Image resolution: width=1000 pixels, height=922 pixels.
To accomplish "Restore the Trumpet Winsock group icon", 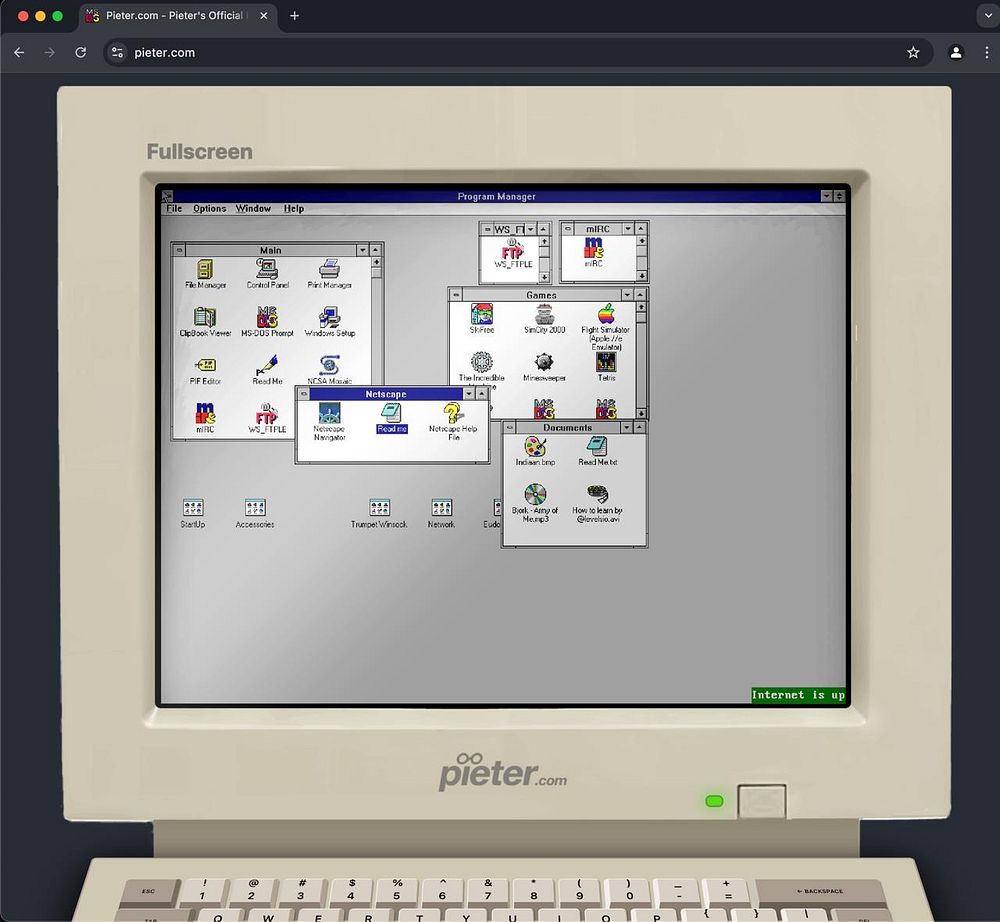I will [x=379, y=513].
